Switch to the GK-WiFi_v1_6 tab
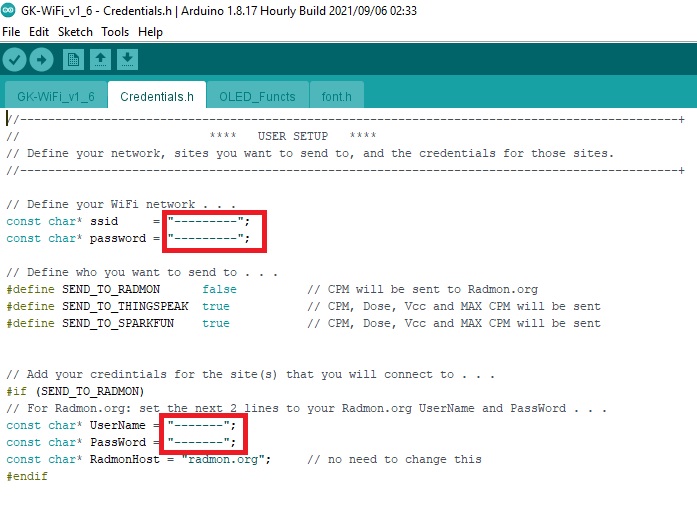The height and width of the screenshot is (521, 697). (x=55, y=96)
